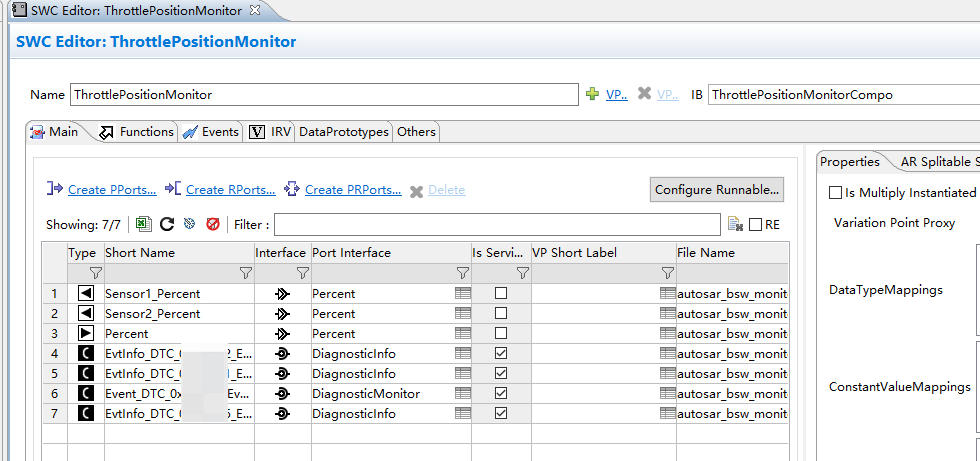The image size is (980, 461).
Task: Click the Create PPorts icon
Action: (55, 188)
